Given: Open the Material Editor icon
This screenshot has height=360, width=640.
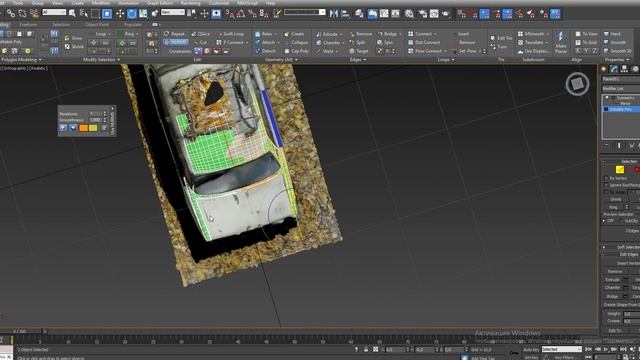Looking at the screenshot, I should [409, 14].
